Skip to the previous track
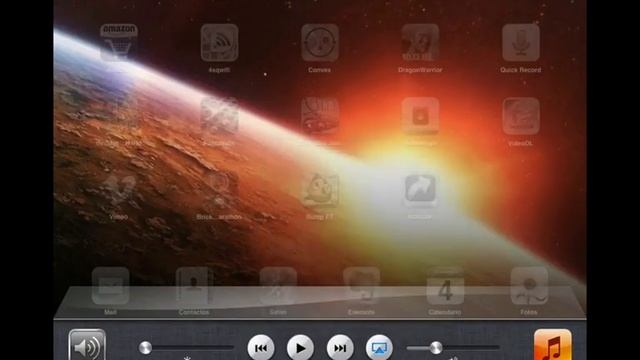This screenshot has height=360, width=640. point(261,348)
